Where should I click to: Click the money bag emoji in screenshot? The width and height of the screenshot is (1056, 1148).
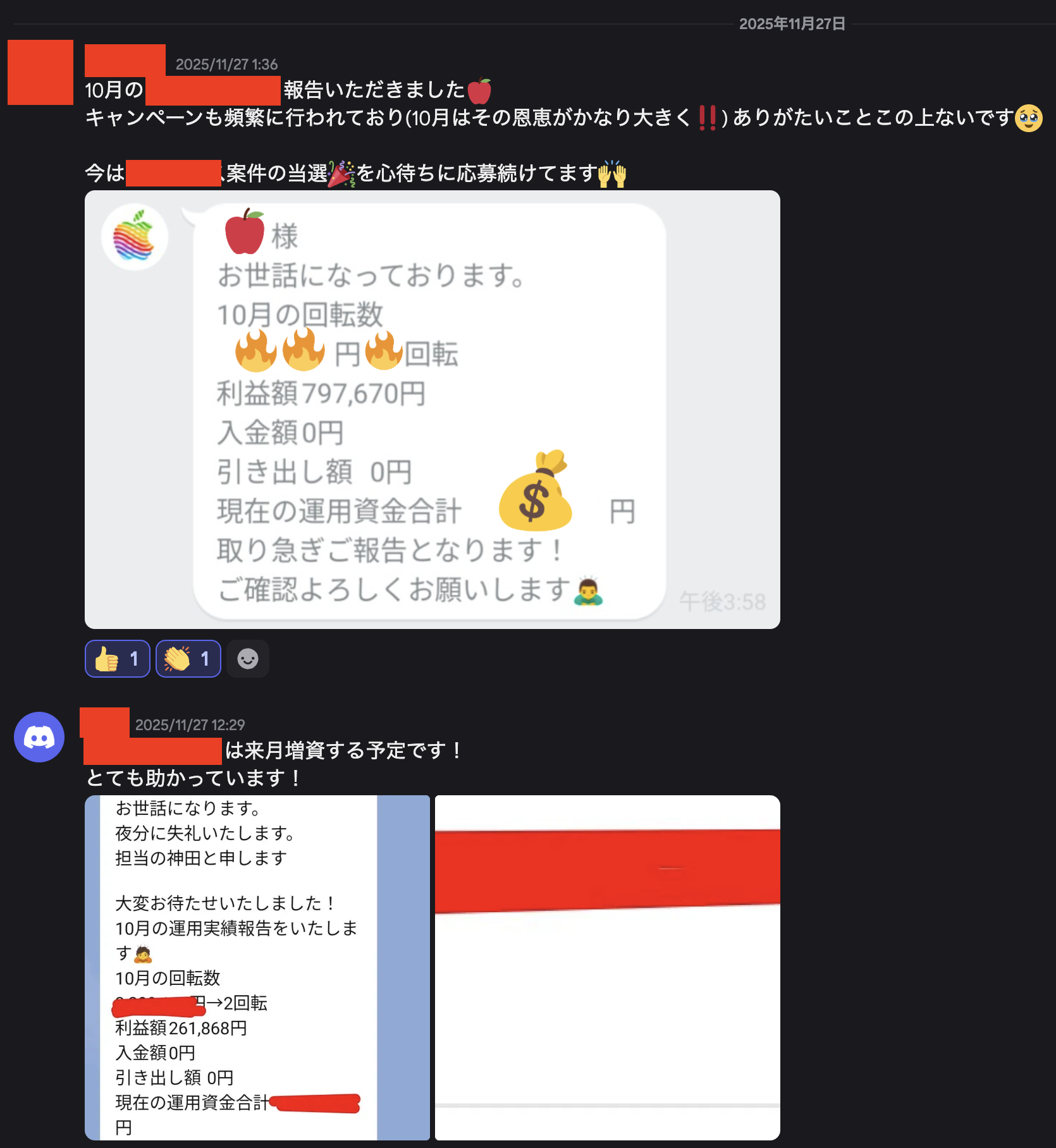(535, 491)
